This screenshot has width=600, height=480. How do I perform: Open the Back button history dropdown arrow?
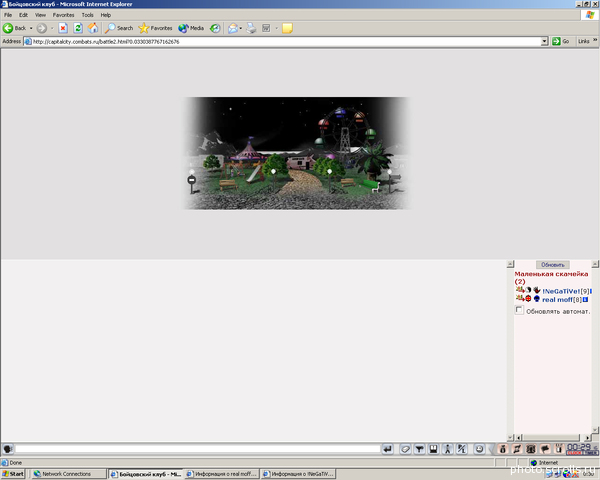click(x=31, y=28)
